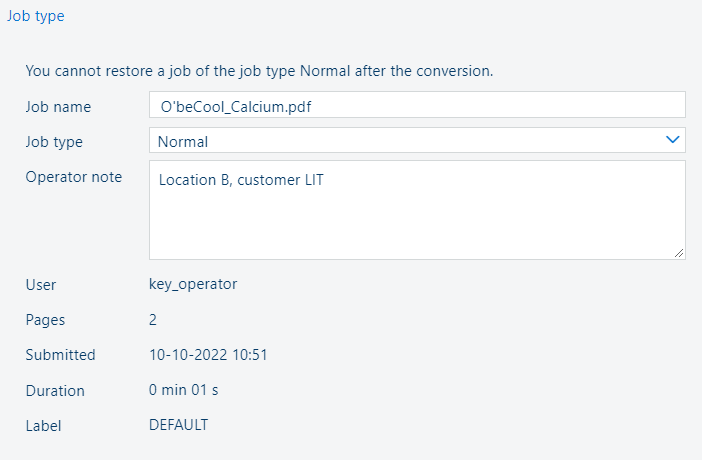This screenshot has width=702, height=460.
Task: Click the Operator note label
Action: [73, 177]
